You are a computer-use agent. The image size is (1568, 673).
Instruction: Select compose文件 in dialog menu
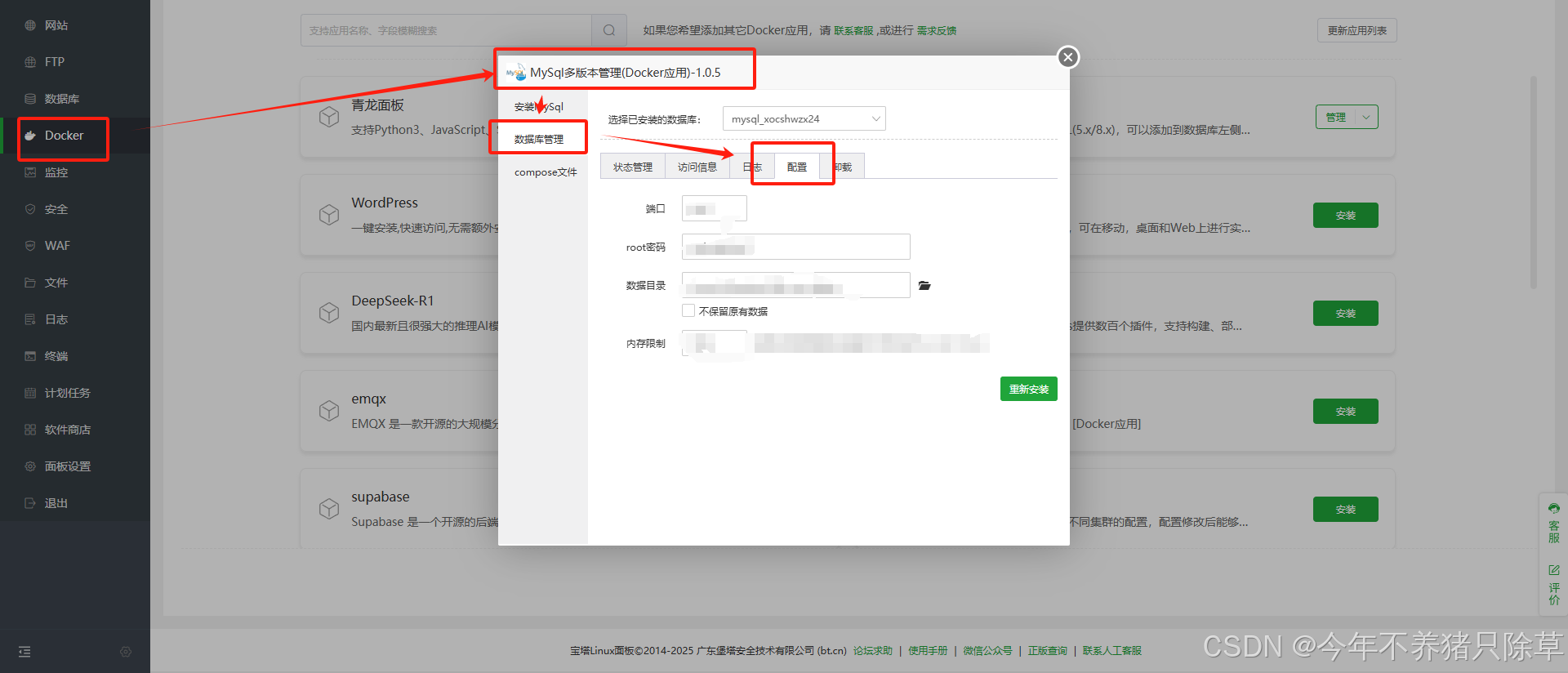click(546, 172)
